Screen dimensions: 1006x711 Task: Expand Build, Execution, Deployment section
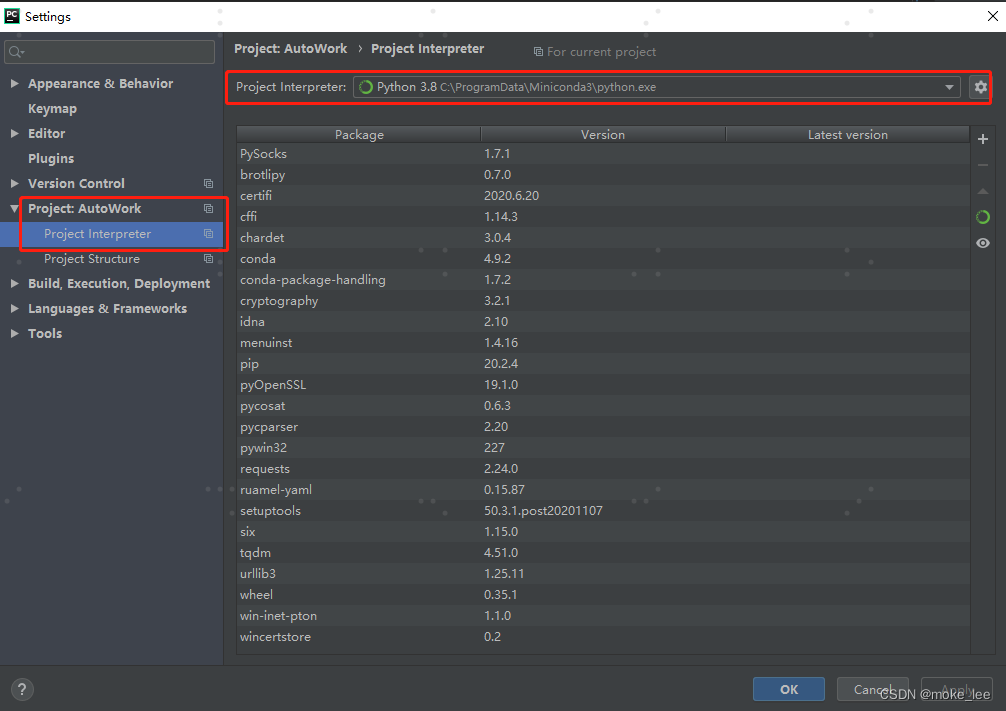tap(14, 284)
